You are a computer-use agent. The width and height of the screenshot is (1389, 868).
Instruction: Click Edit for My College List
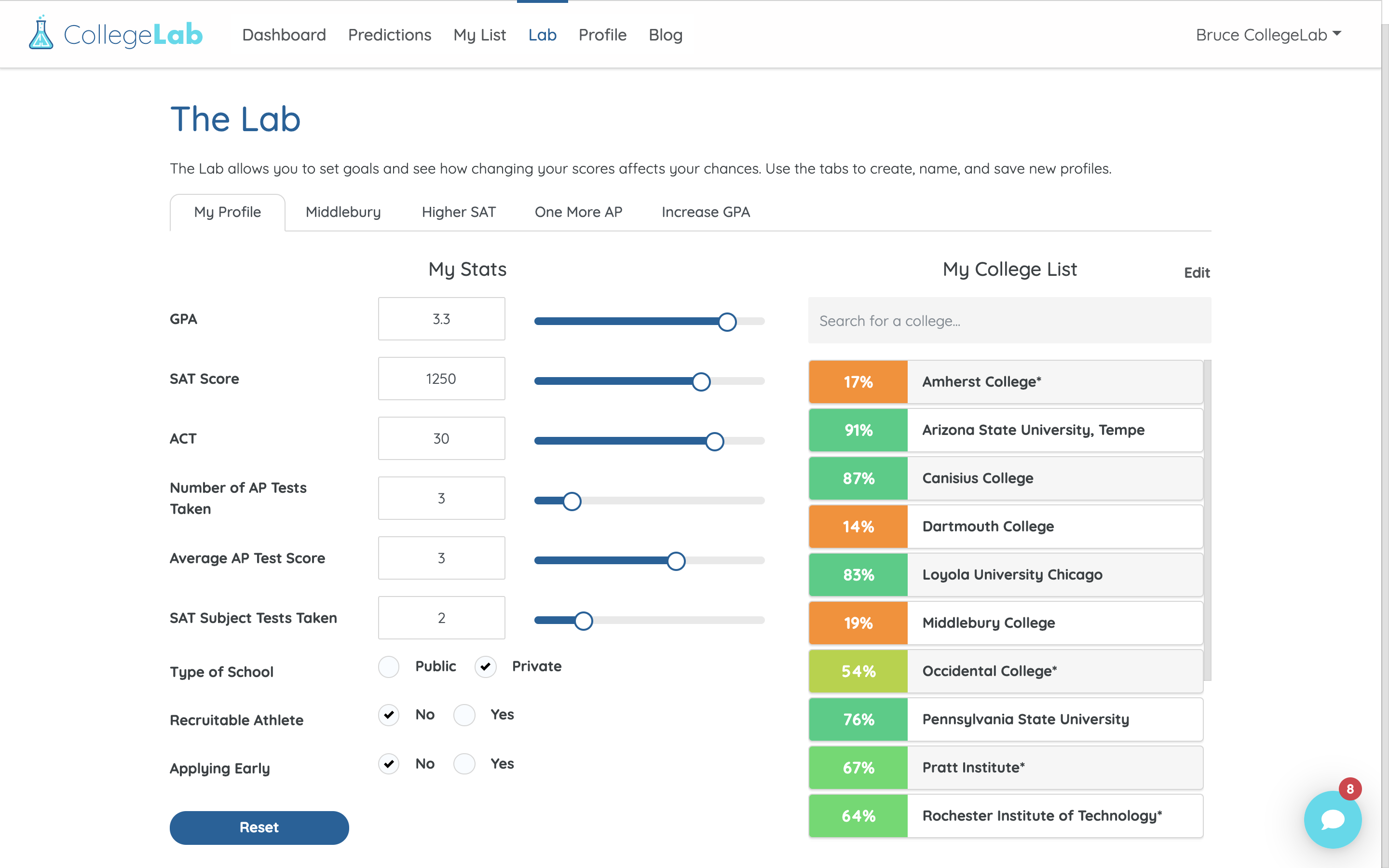pos(1197,272)
